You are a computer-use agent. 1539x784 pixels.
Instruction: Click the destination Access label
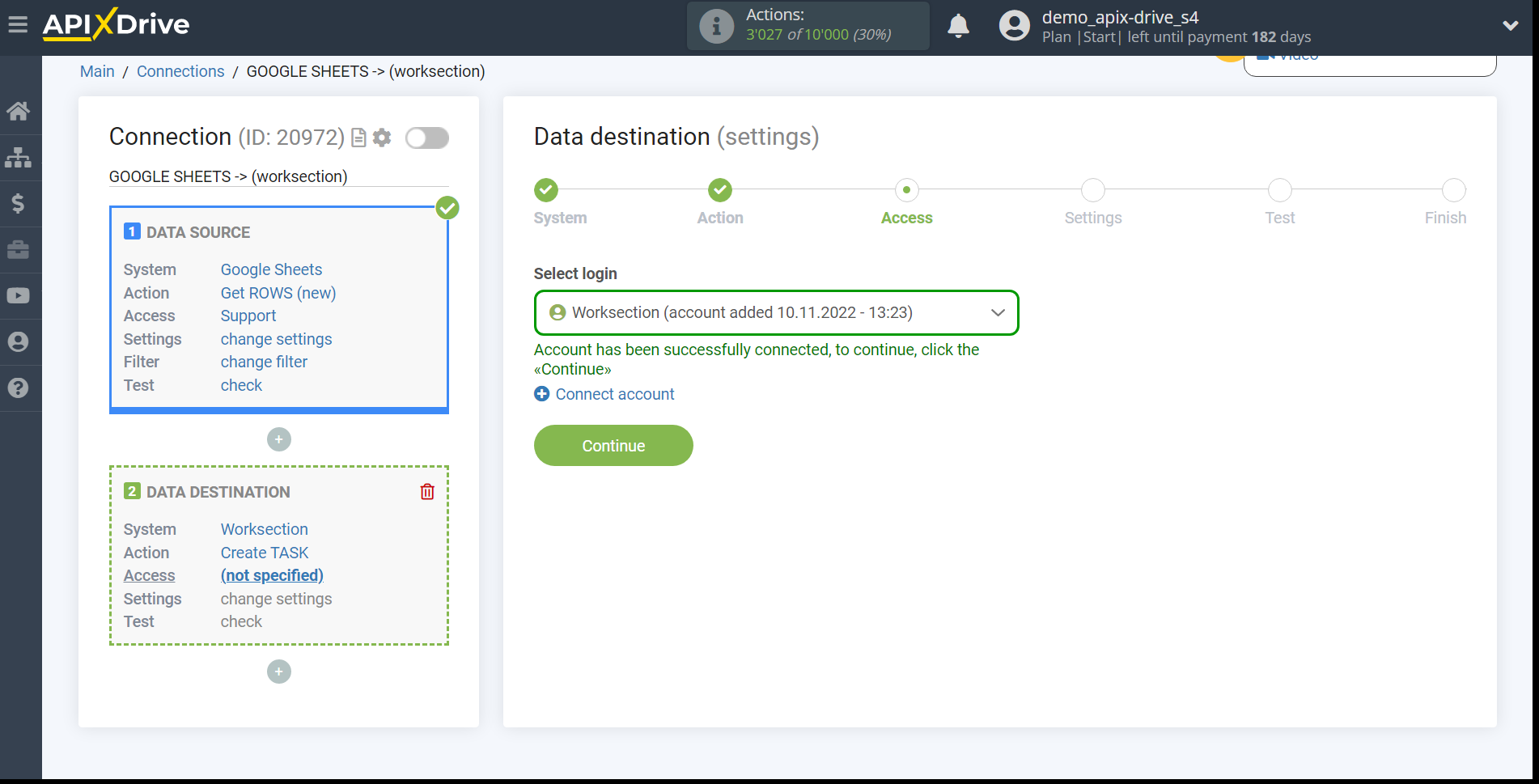click(x=149, y=575)
